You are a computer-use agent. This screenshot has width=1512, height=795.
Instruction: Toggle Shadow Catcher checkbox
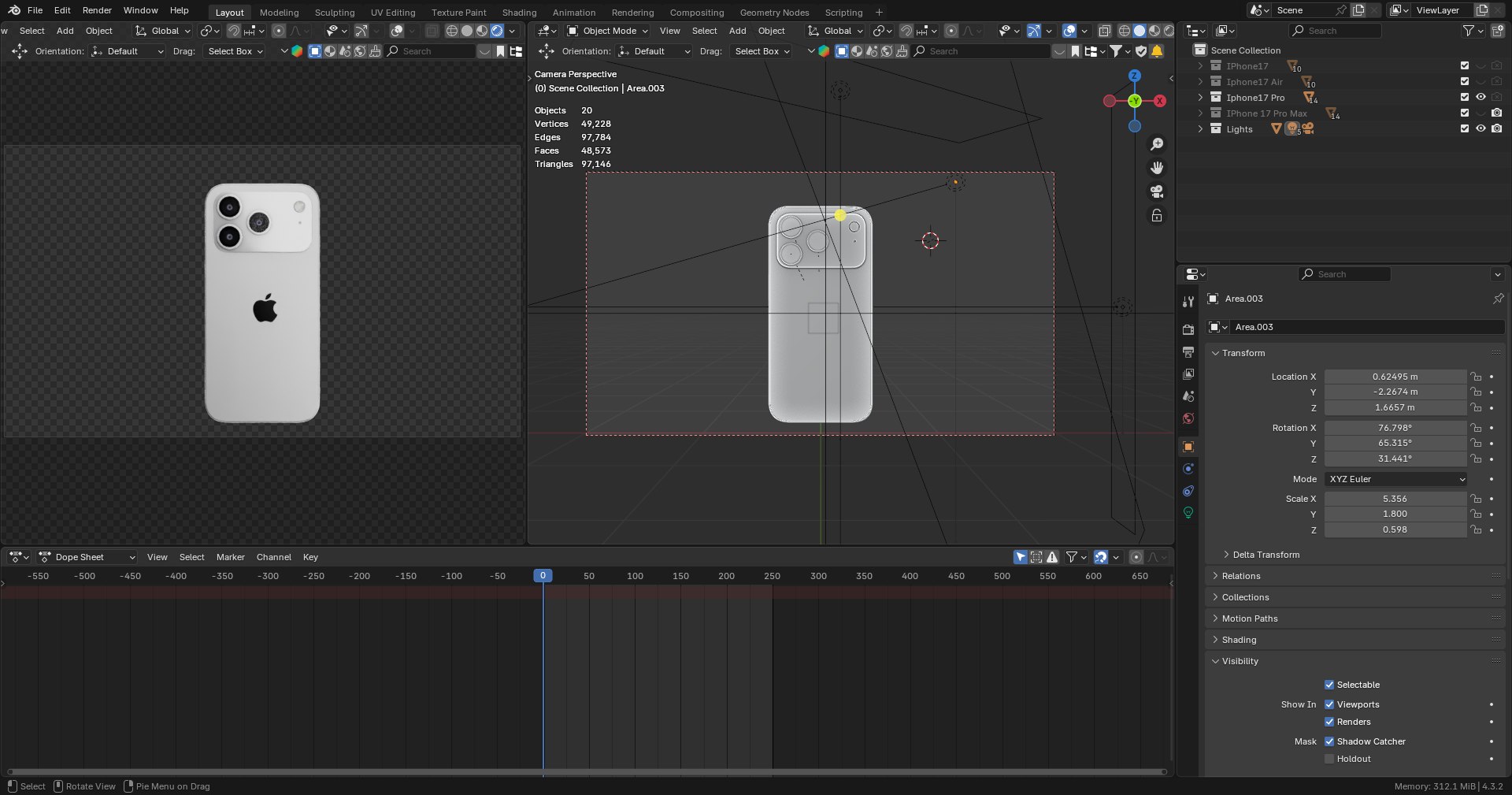click(x=1329, y=741)
